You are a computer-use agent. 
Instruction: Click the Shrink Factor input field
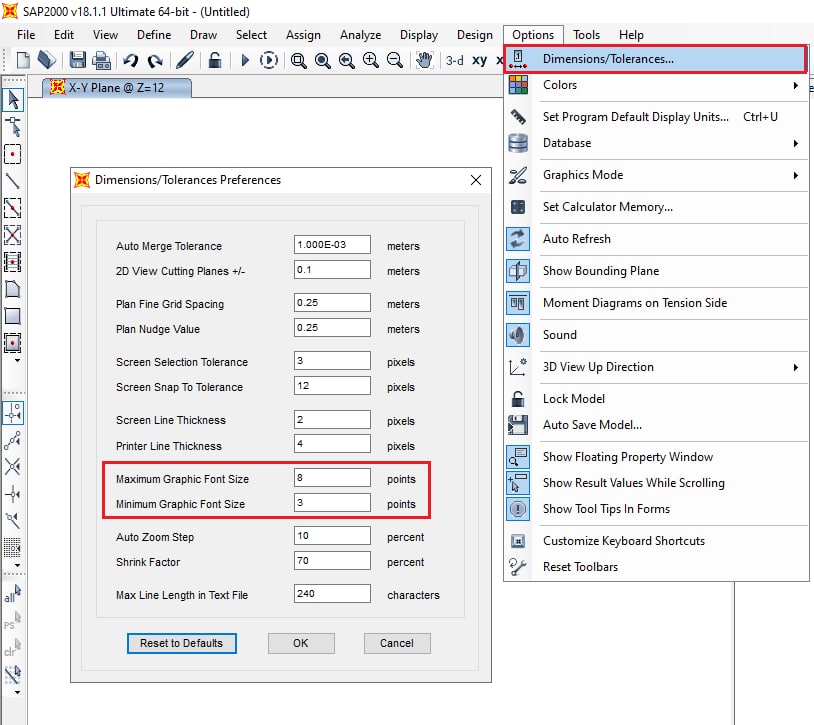pyautogui.click(x=332, y=560)
